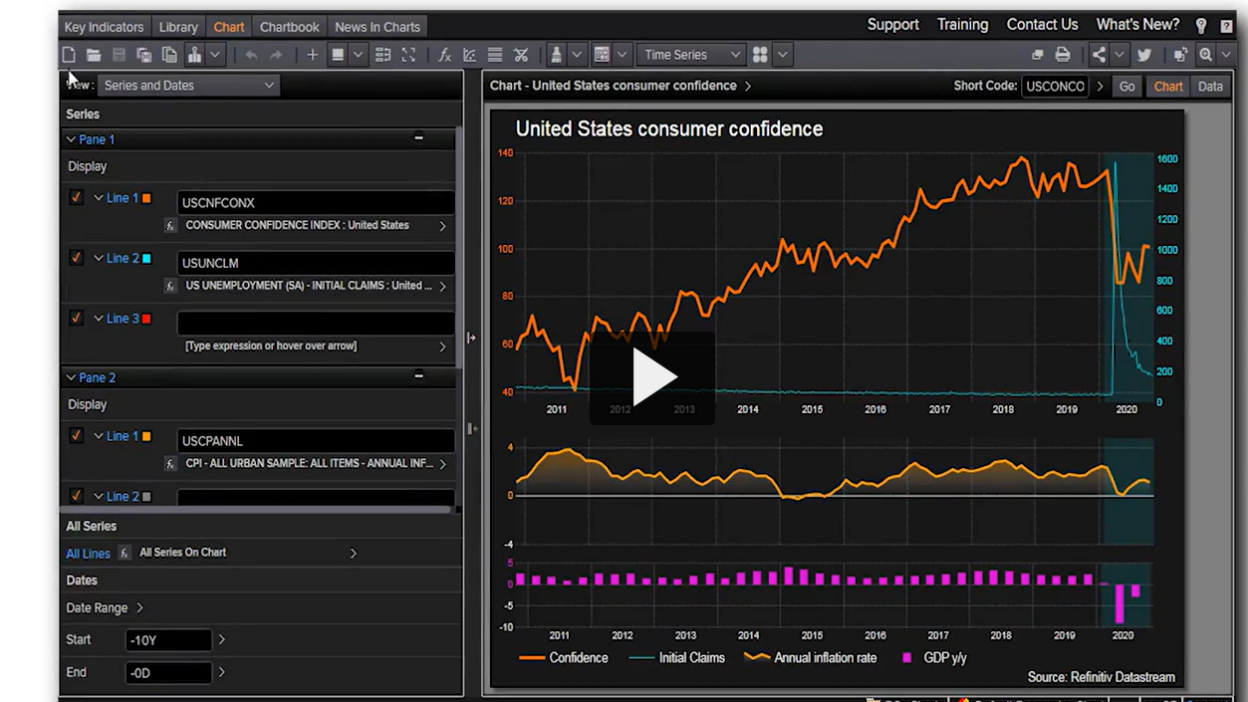Click the share icon in the toolbar
This screenshot has width=1248, height=702.
tap(1099, 55)
